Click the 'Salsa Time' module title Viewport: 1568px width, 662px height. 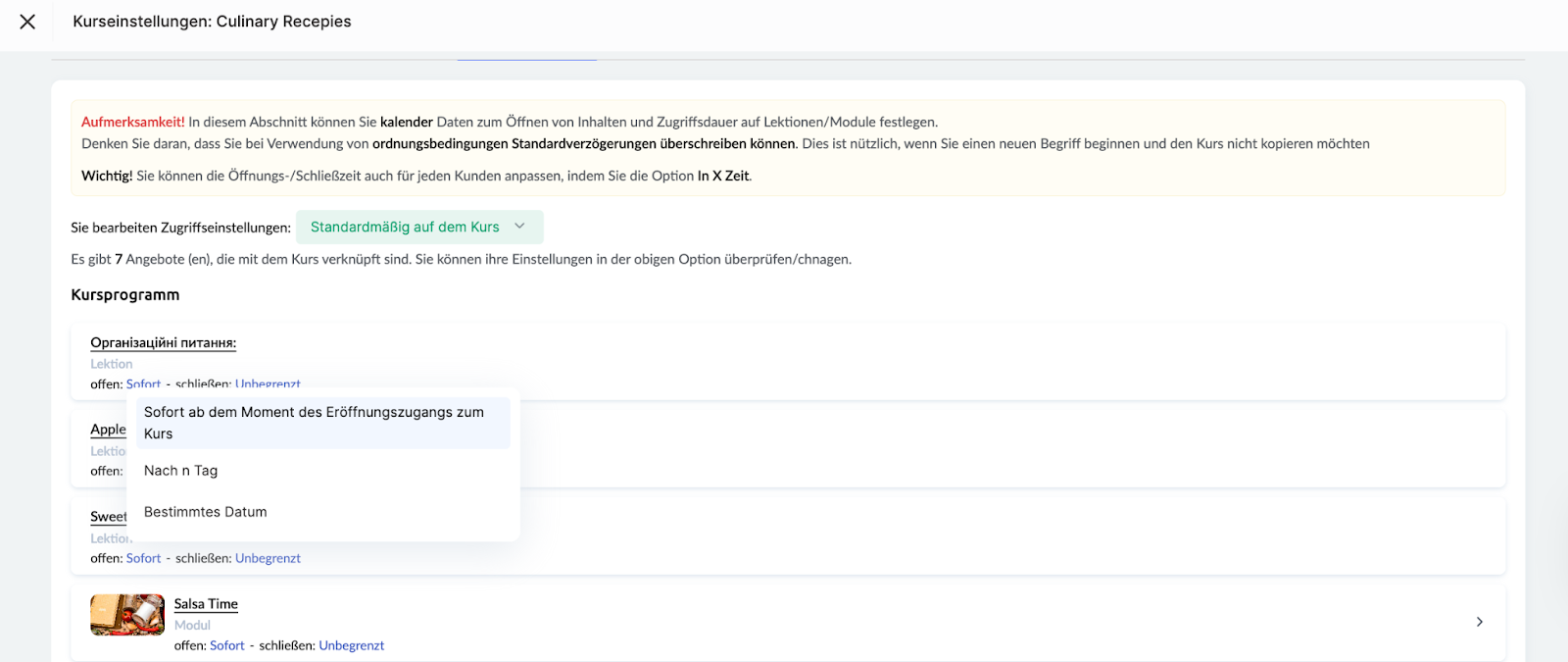tap(206, 604)
